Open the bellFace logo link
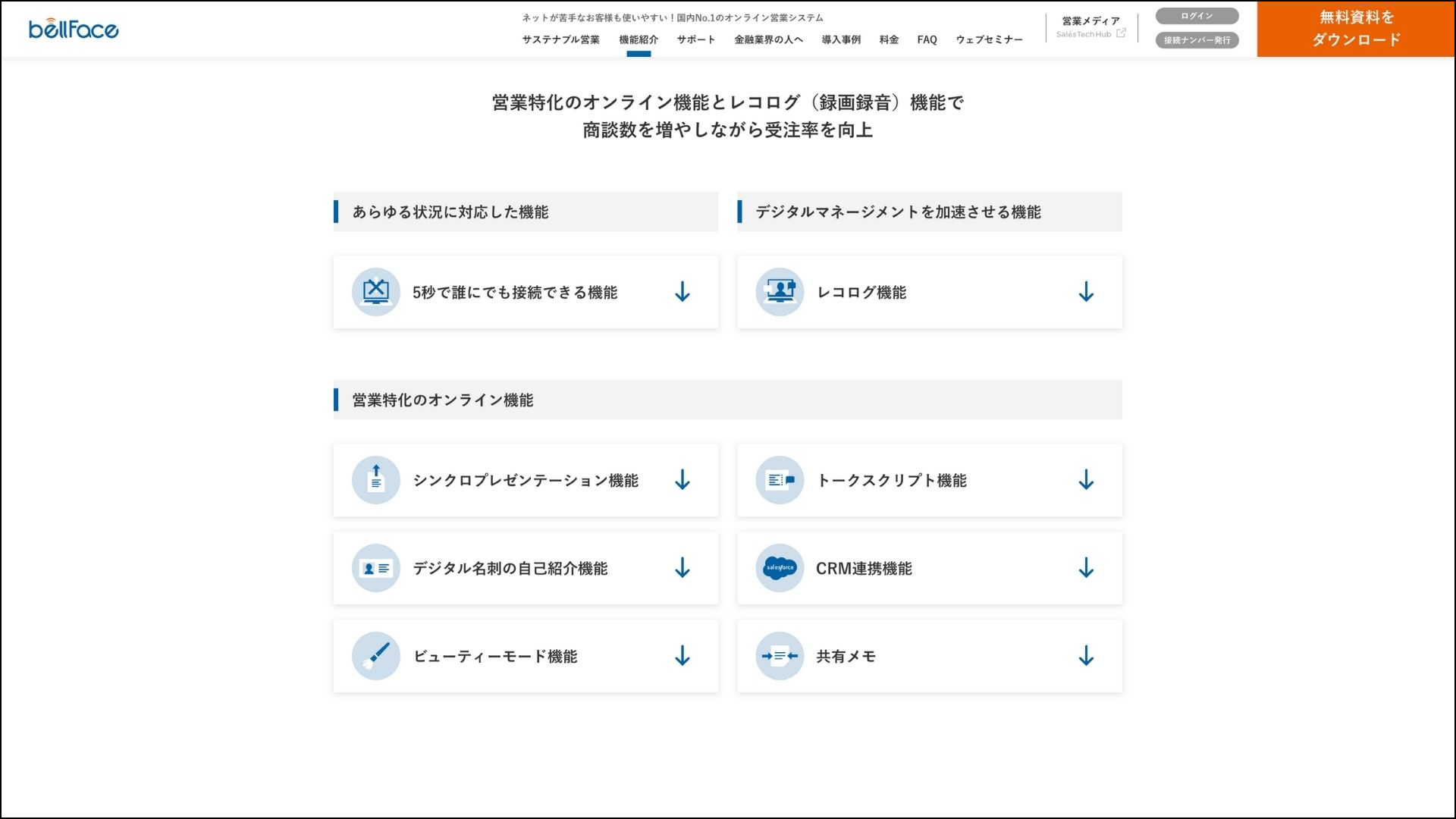Screen dimensions: 1456x819 (x=74, y=28)
